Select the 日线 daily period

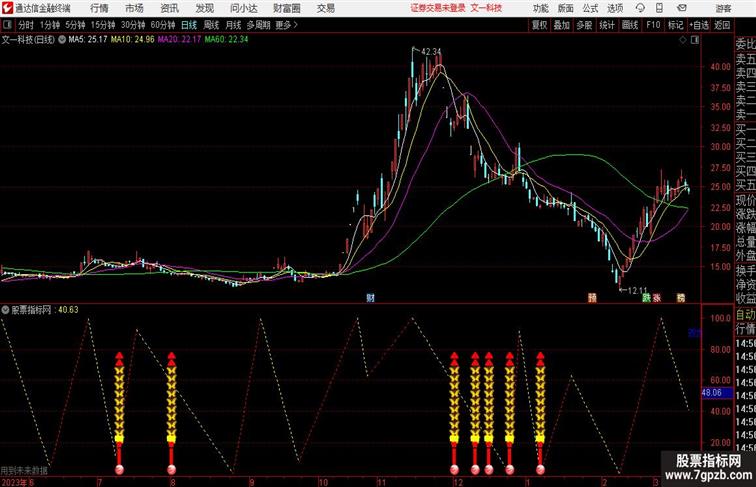189,25
